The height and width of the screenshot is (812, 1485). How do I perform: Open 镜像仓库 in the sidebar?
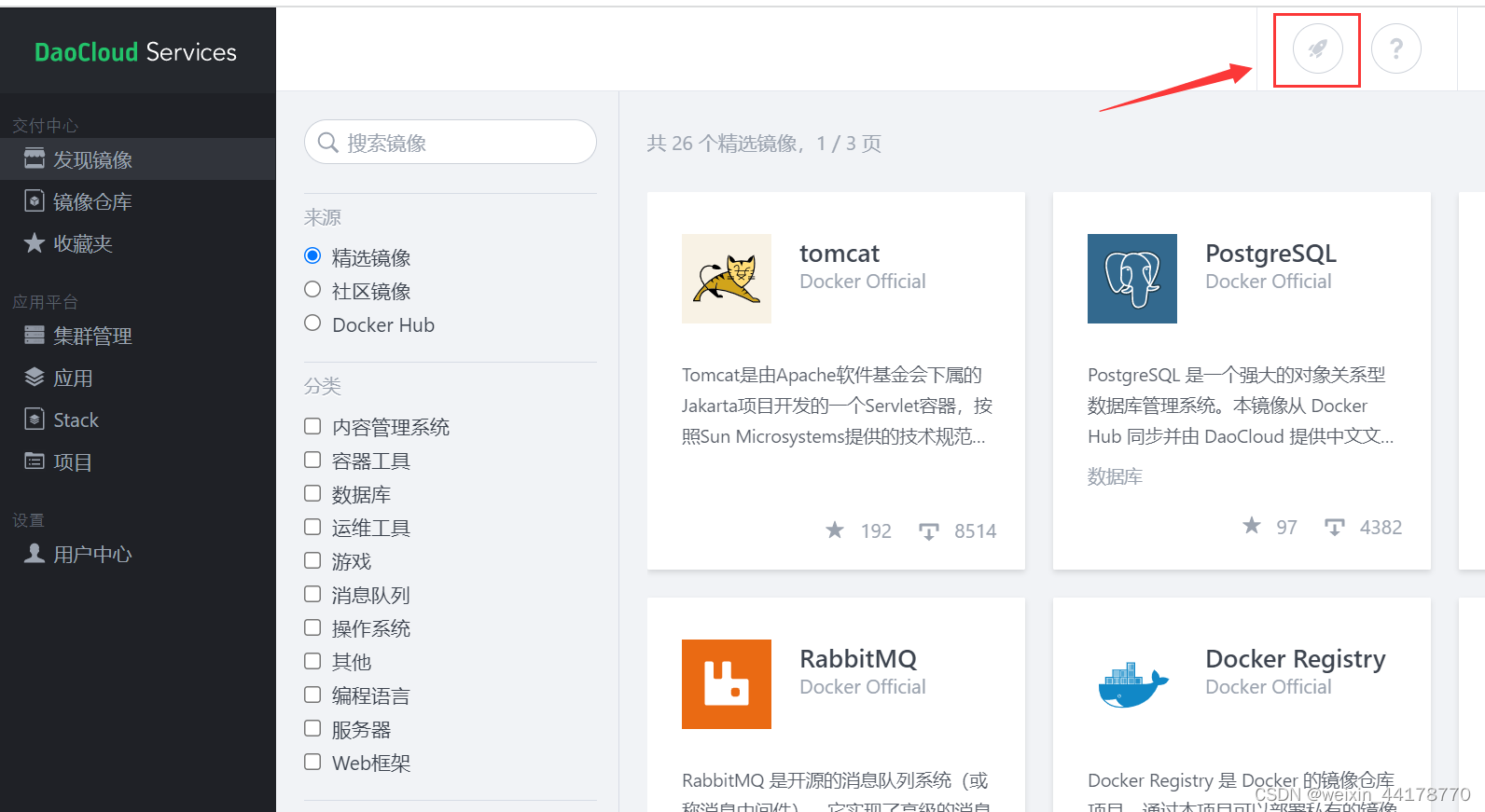click(x=138, y=201)
